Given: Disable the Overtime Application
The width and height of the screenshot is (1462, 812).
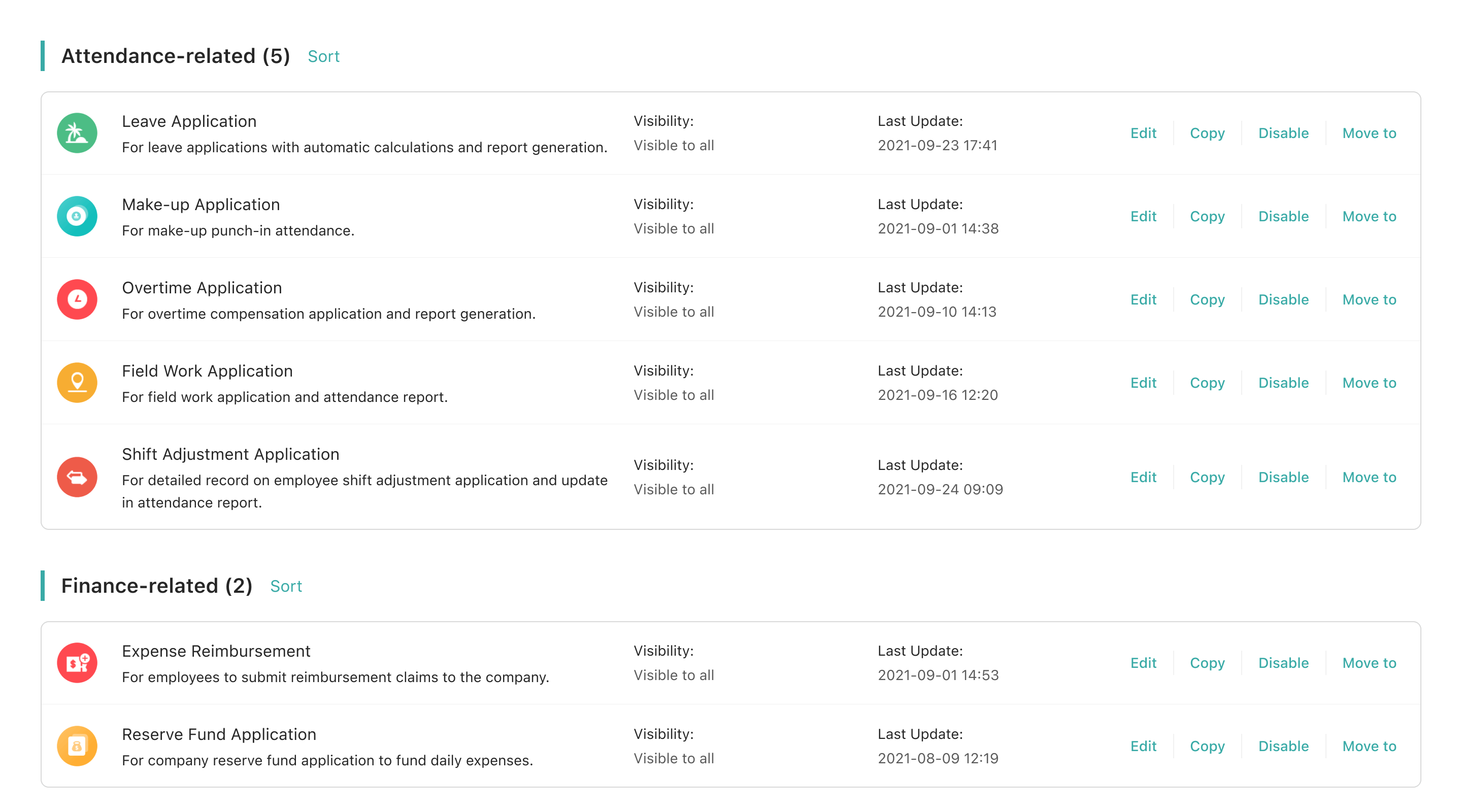Looking at the screenshot, I should pyautogui.click(x=1283, y=299).
